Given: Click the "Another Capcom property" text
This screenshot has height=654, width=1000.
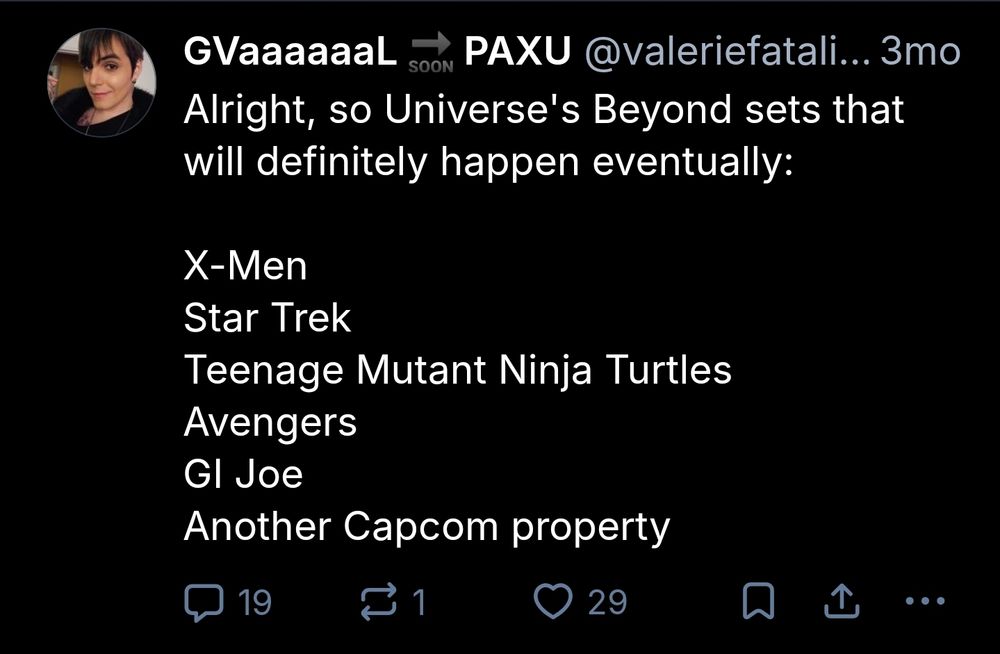Looking at the screenshot, I should tap(426, 527).
